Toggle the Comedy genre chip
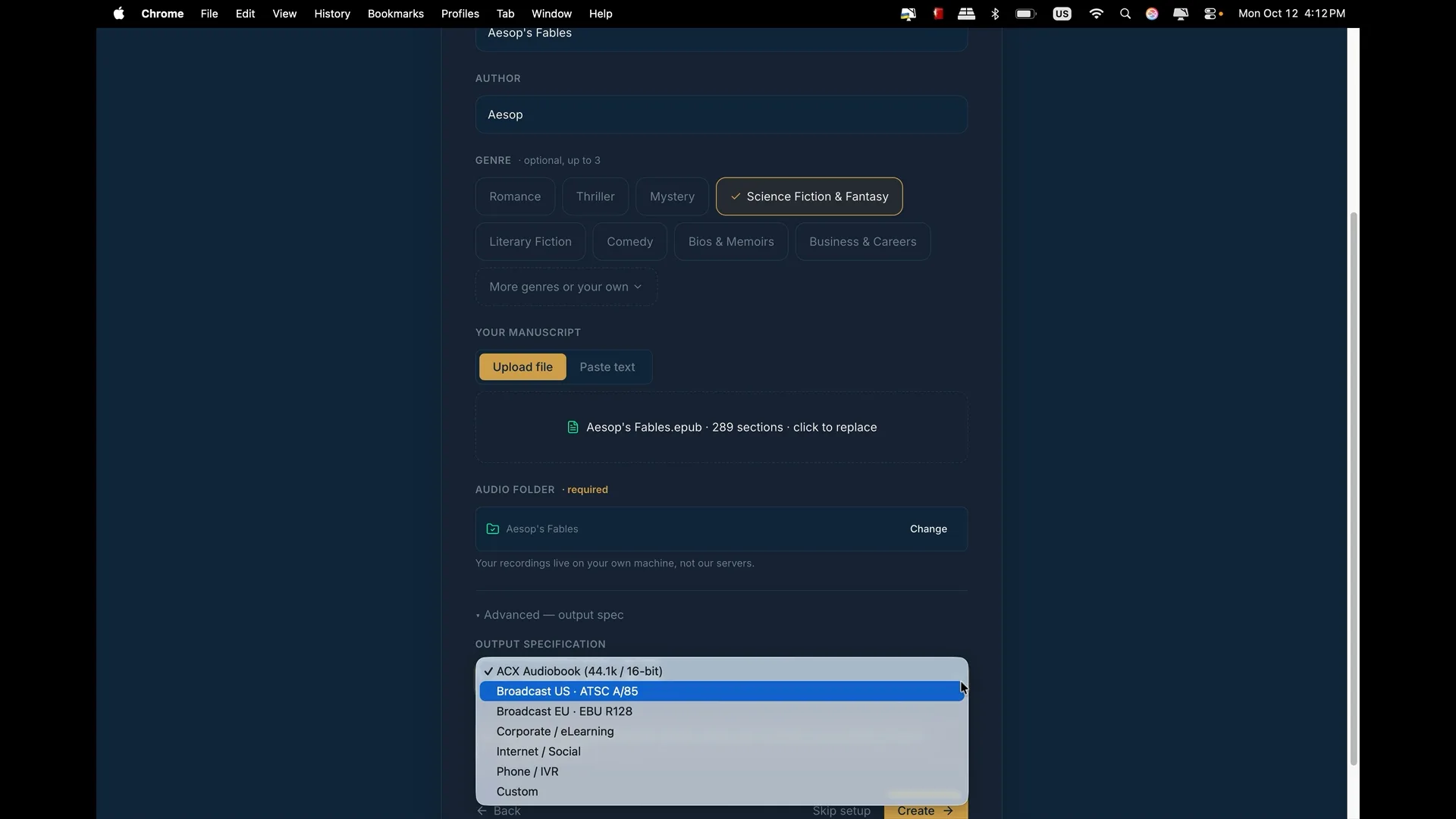This screenshot has height=819, width=1456. tap(629, 242)
